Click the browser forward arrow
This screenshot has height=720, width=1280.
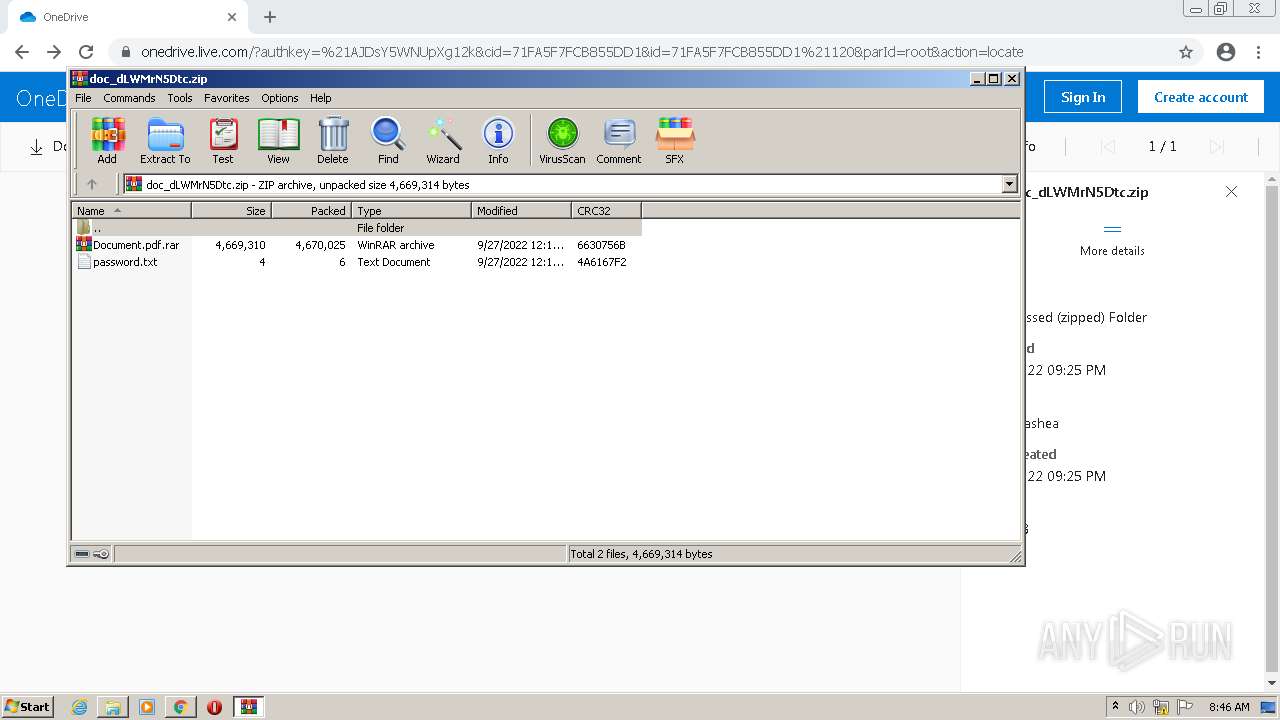tap(54, 52)
